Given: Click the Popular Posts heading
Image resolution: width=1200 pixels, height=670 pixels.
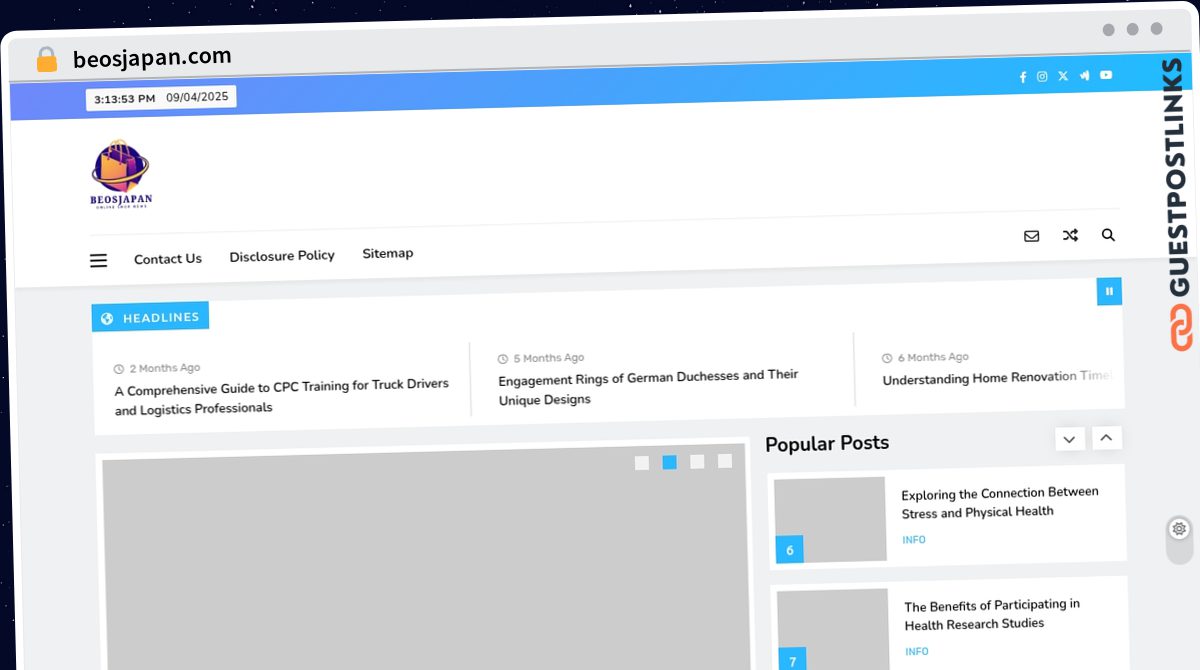Looking at the screenshot, I should [827, 443].
